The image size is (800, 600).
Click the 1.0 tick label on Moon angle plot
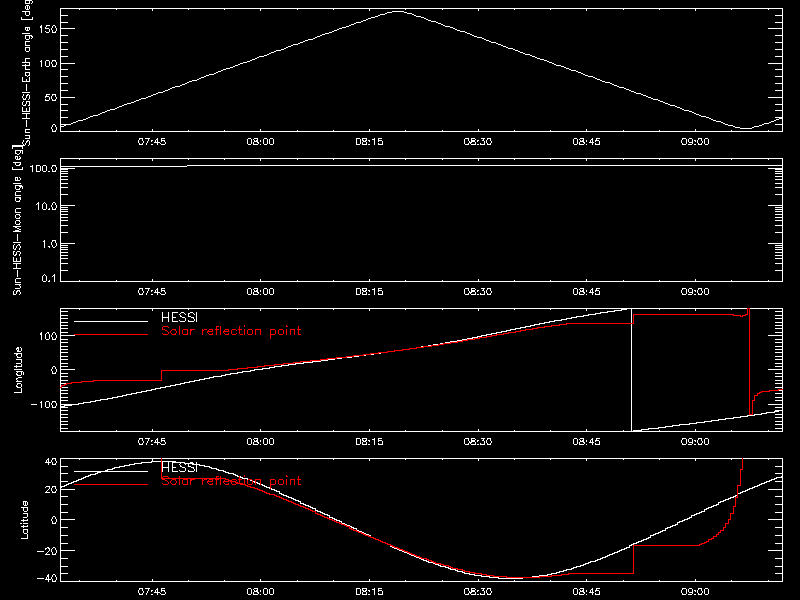coord(49,244)
